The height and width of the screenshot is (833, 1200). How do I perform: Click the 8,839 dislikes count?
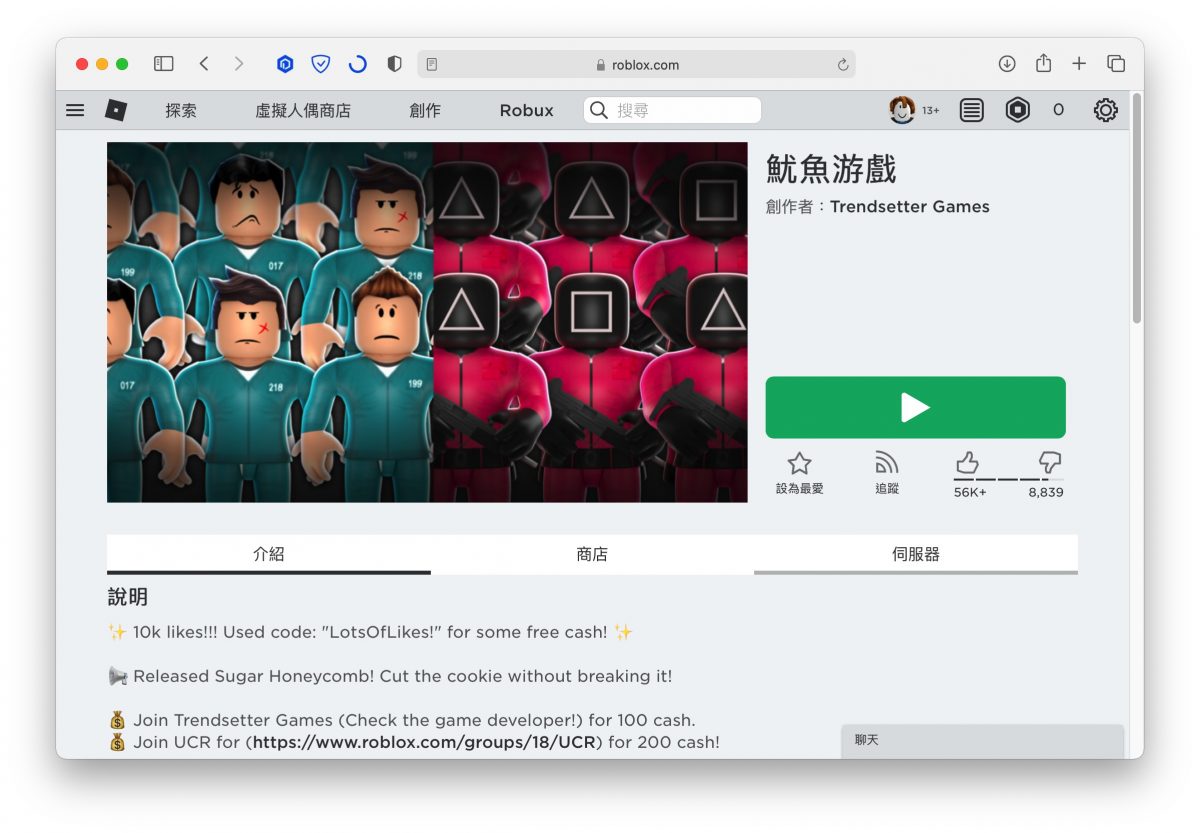1046,492
